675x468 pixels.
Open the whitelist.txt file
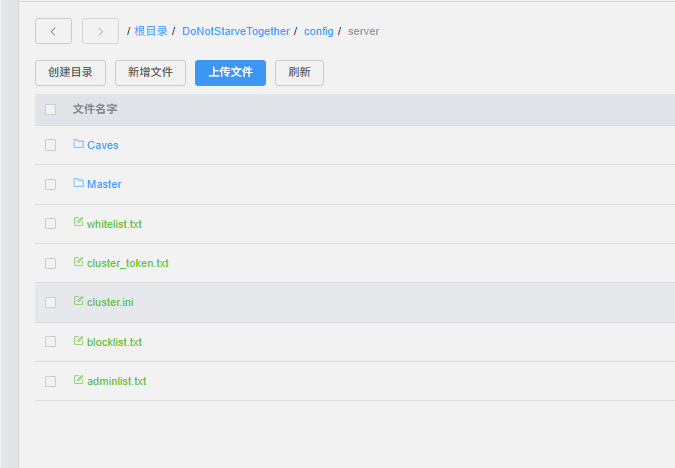[x=114, y=224]
